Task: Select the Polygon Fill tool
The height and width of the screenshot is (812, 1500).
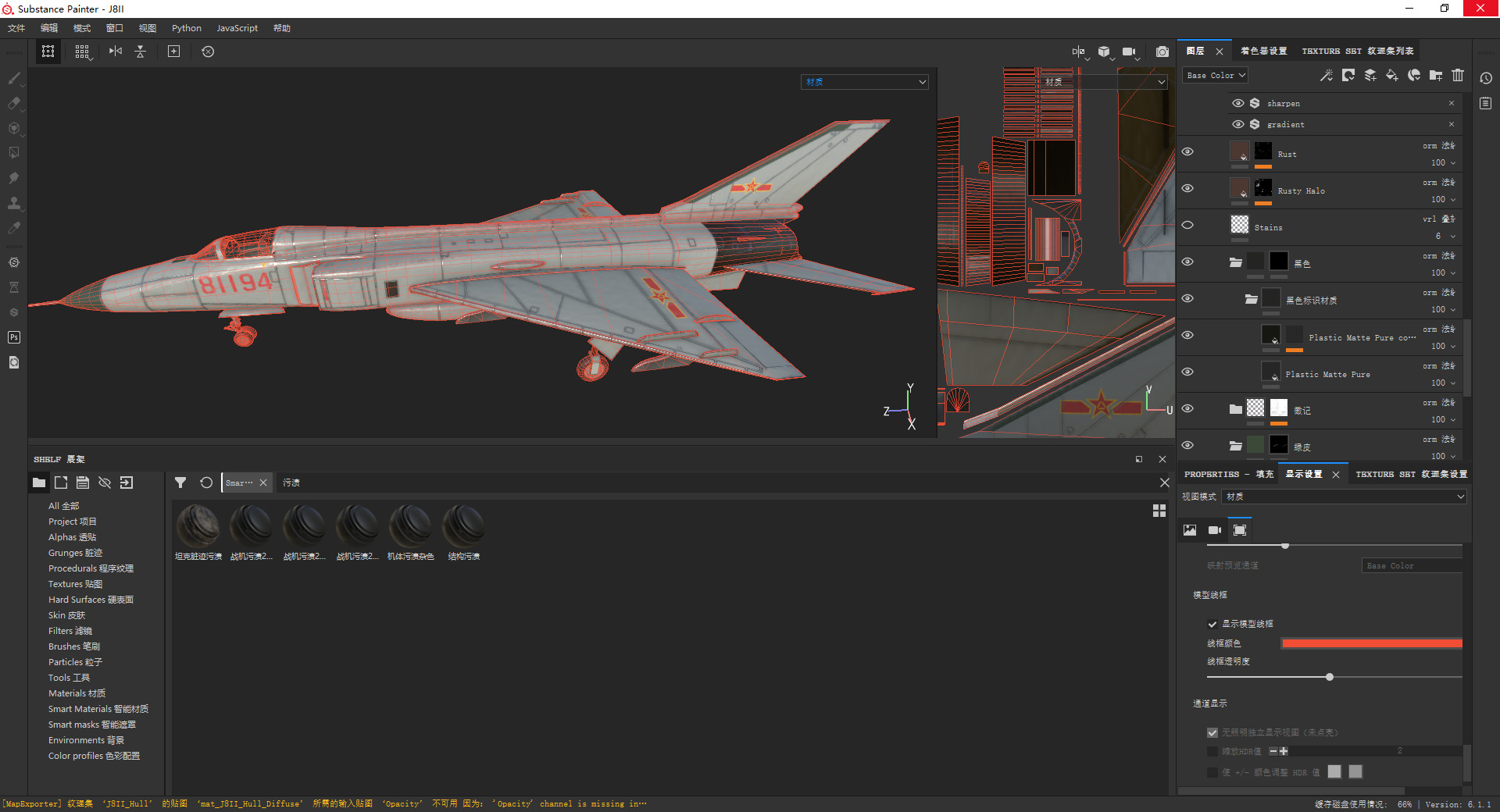Action: pyautogui.click(x=14, y=153)
